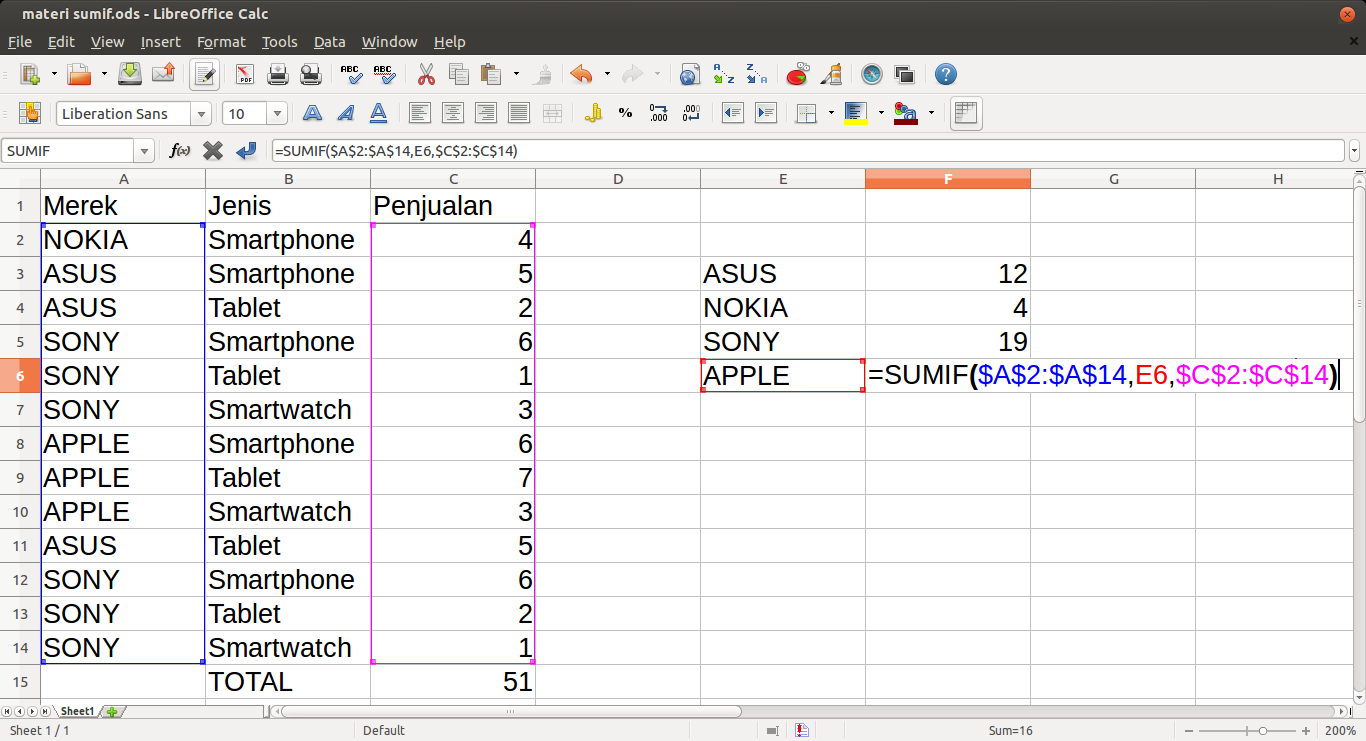Accept the formula with enter-arrow icon
The height and width of the screenshot is (741, 1366).
click(246, 150)
